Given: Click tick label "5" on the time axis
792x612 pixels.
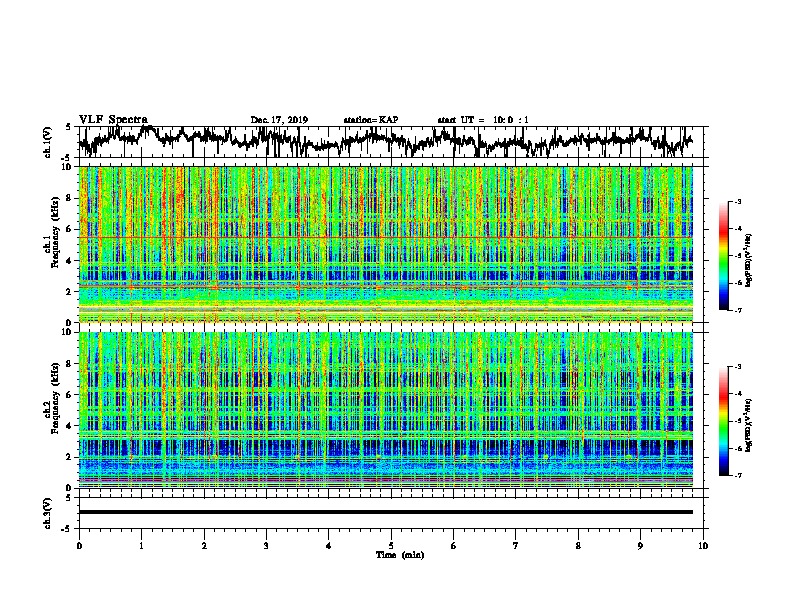Looking at the screenshot, I should [x=391, y=546].
